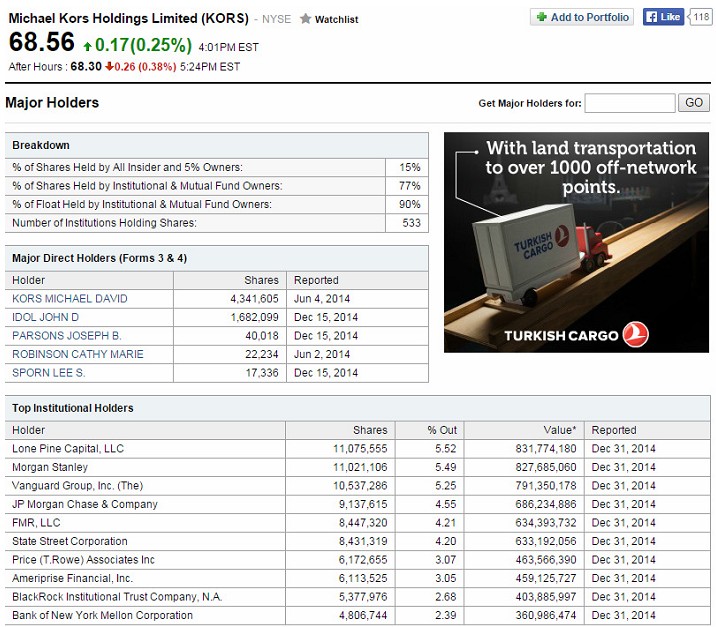The height and width of the screenshot is (627, 716).
Task: Click the Michael Kors Holdings Limited title
Action: pos(129,19)
